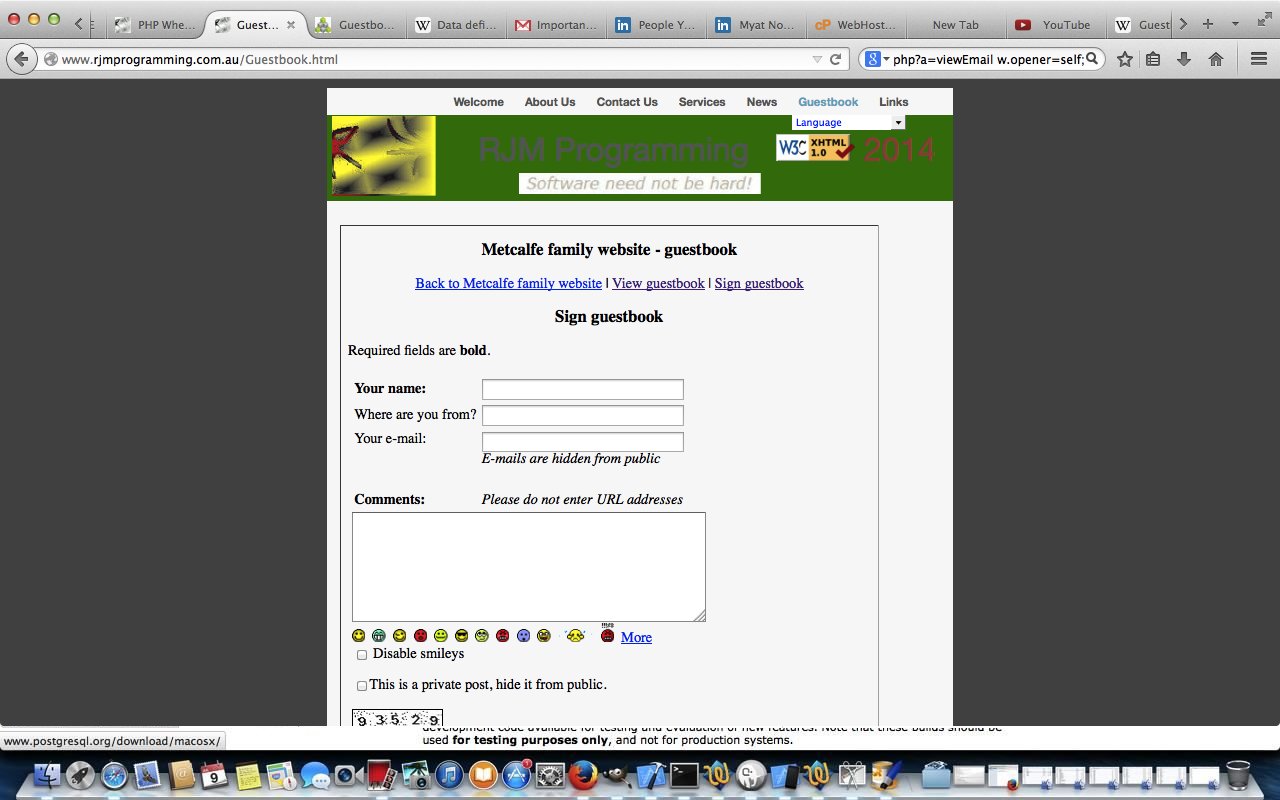This screenshot has width=1280, height=800.
Task: Open the Services menu item
Action: coord(702,102)
